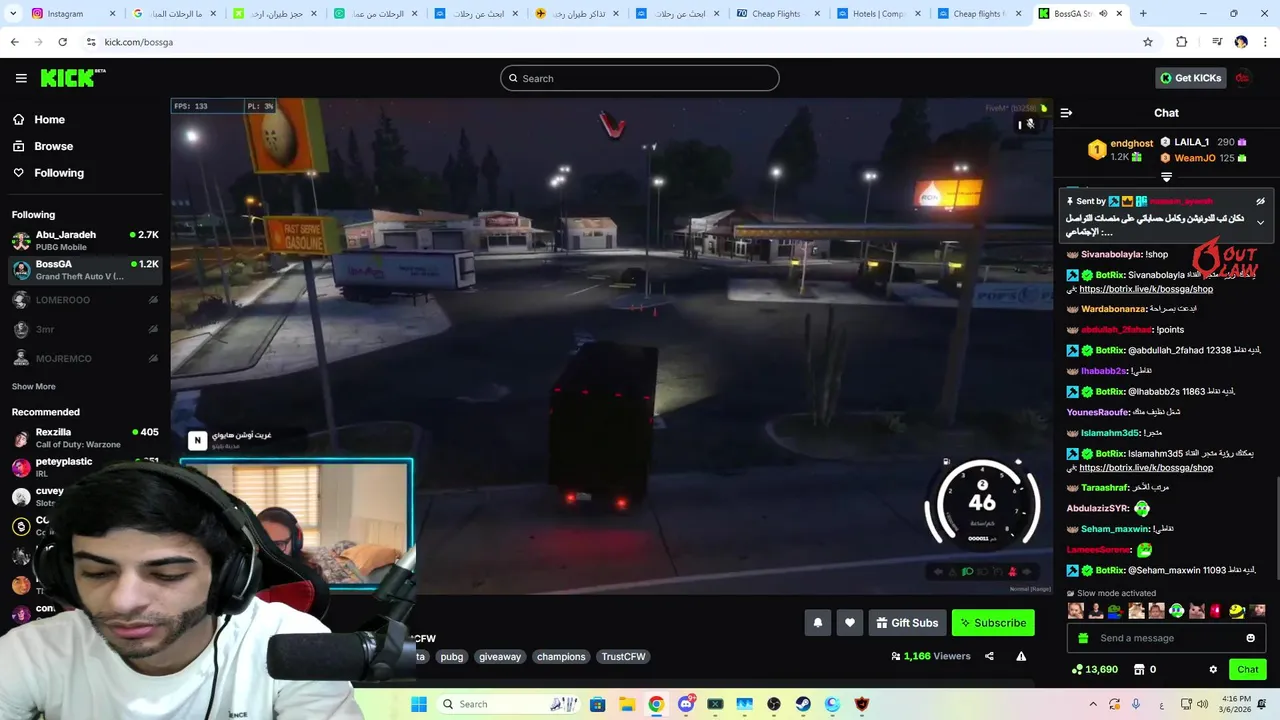Viewport: 1280px width, 720px height.
Task: Insert the yellow bee quick emote
Action: [1237, 610]
